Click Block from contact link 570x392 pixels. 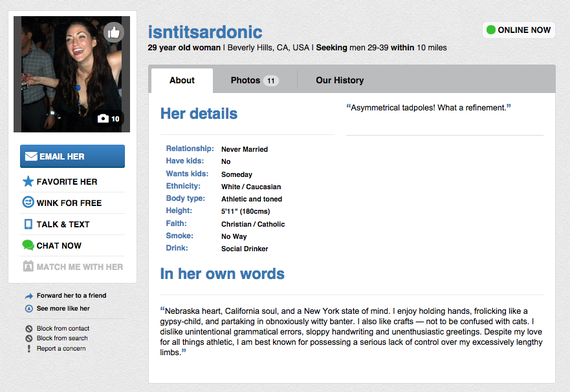pos(63,328)
